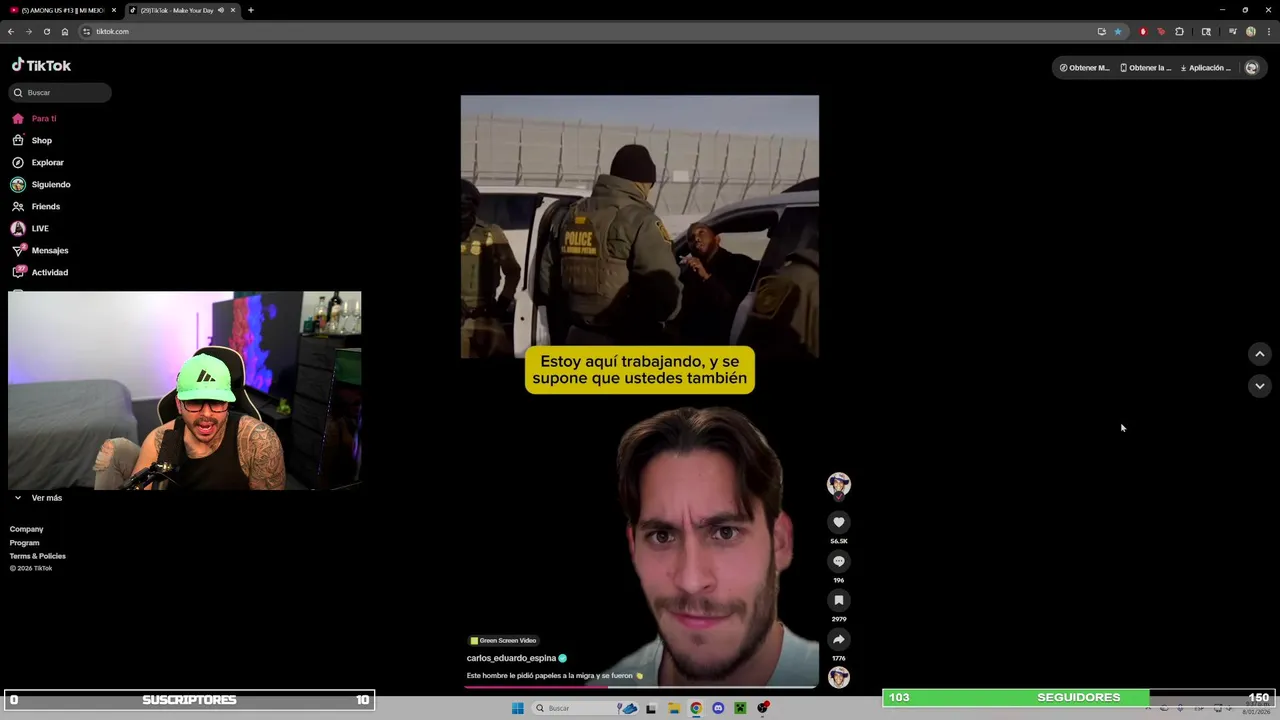The width and height of the screenshot is (1280, 720).
Task: Open Google Chrome taskbar icon
Action: pyautogui.click(x=696, y=708)
